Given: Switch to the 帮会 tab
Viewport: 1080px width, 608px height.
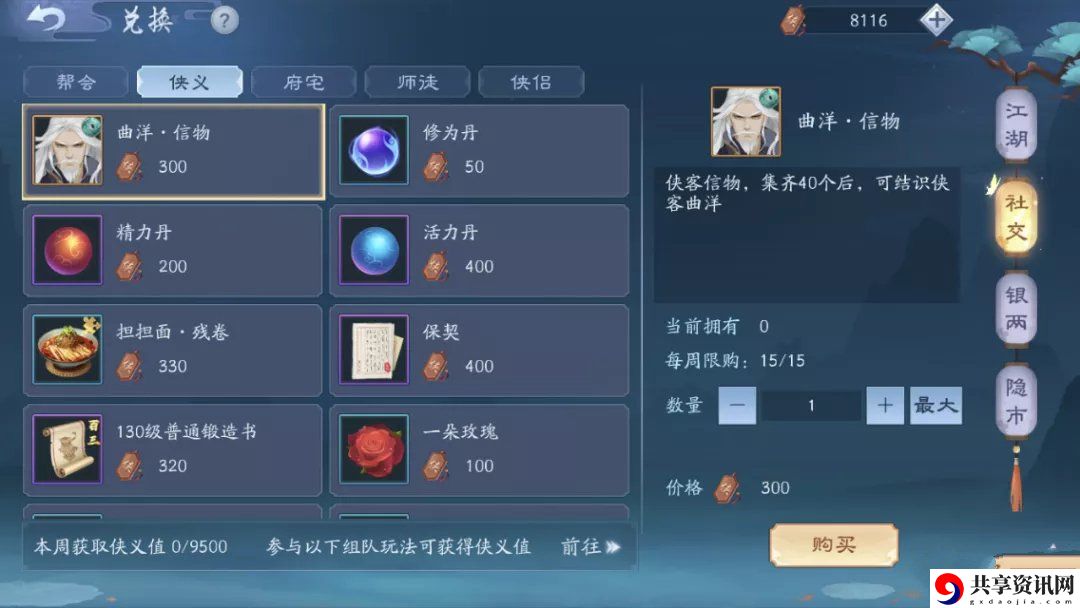Looking at the screenshot, I should click(76, 83).
